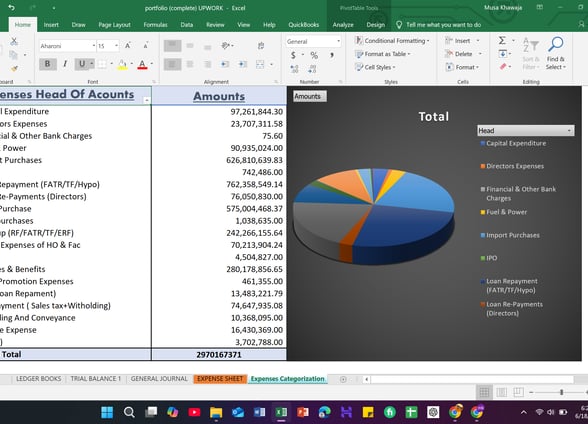
Task: Click the Increase Font Size icon
Action: pos(128,46)
